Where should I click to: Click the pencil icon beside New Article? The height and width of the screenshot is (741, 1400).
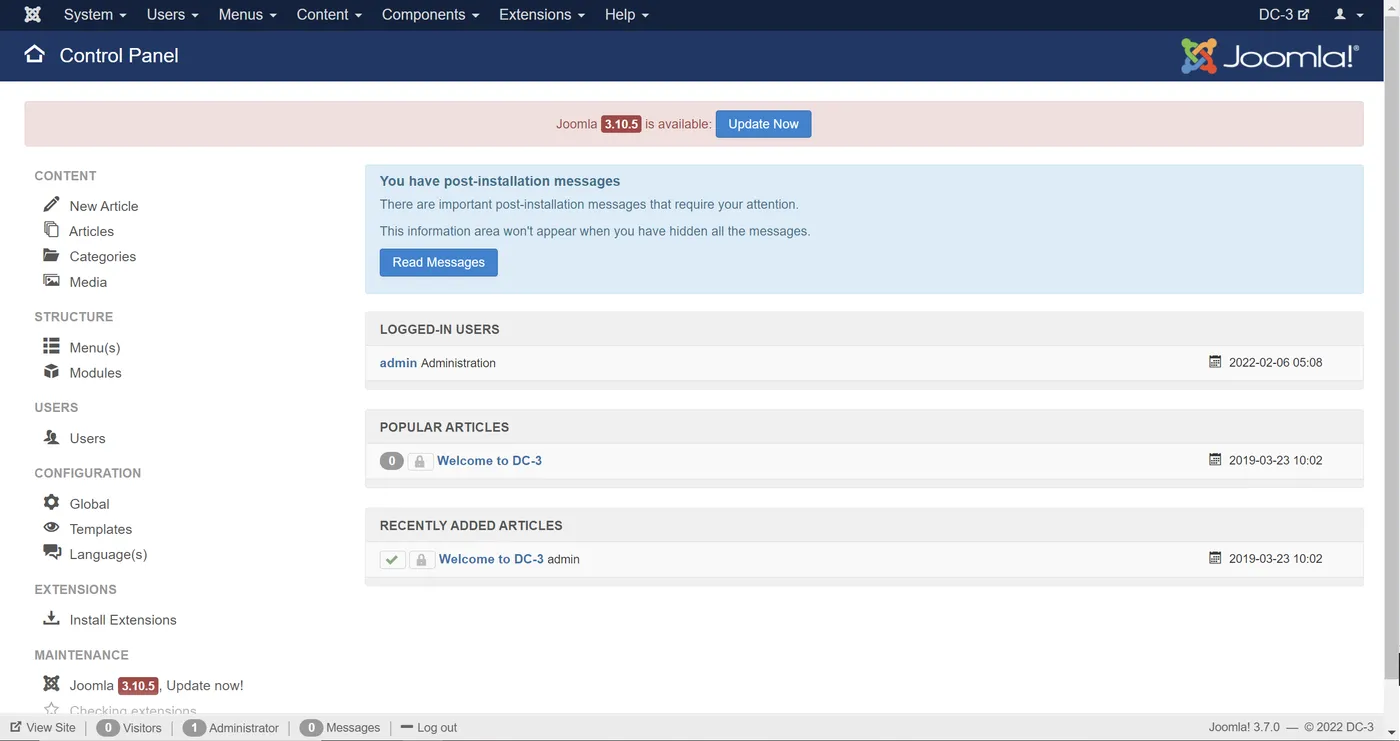(52, 204)
